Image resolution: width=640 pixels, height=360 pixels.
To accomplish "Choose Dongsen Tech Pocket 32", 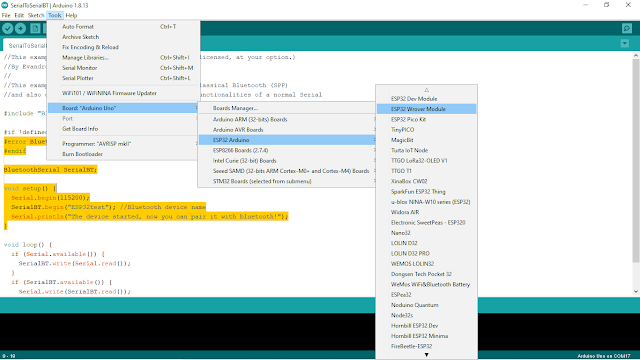I will tap(427, 274).
